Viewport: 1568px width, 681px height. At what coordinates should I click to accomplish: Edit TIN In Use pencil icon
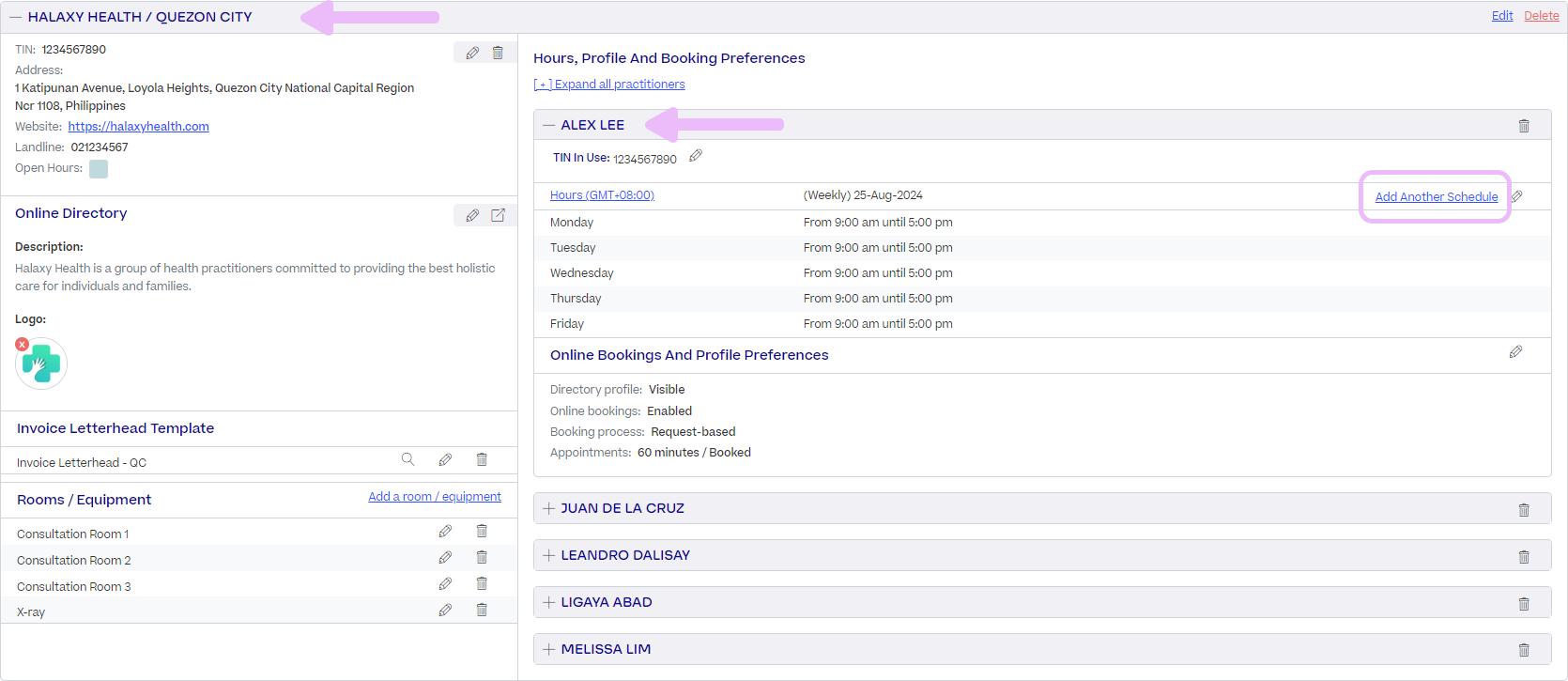pos(696,156)
